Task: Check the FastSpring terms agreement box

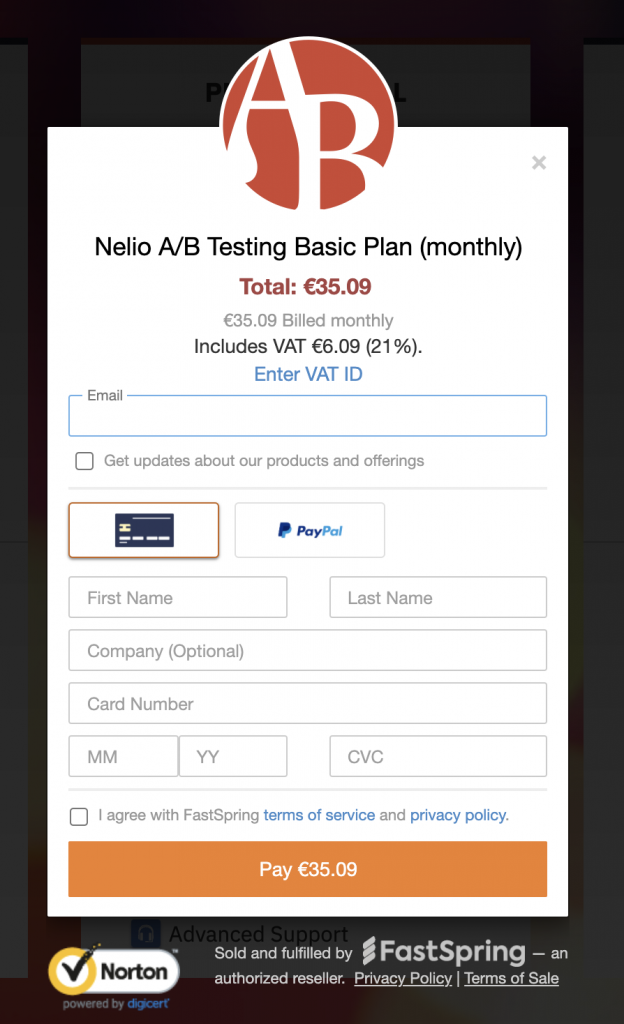Action: click(79, 816)
